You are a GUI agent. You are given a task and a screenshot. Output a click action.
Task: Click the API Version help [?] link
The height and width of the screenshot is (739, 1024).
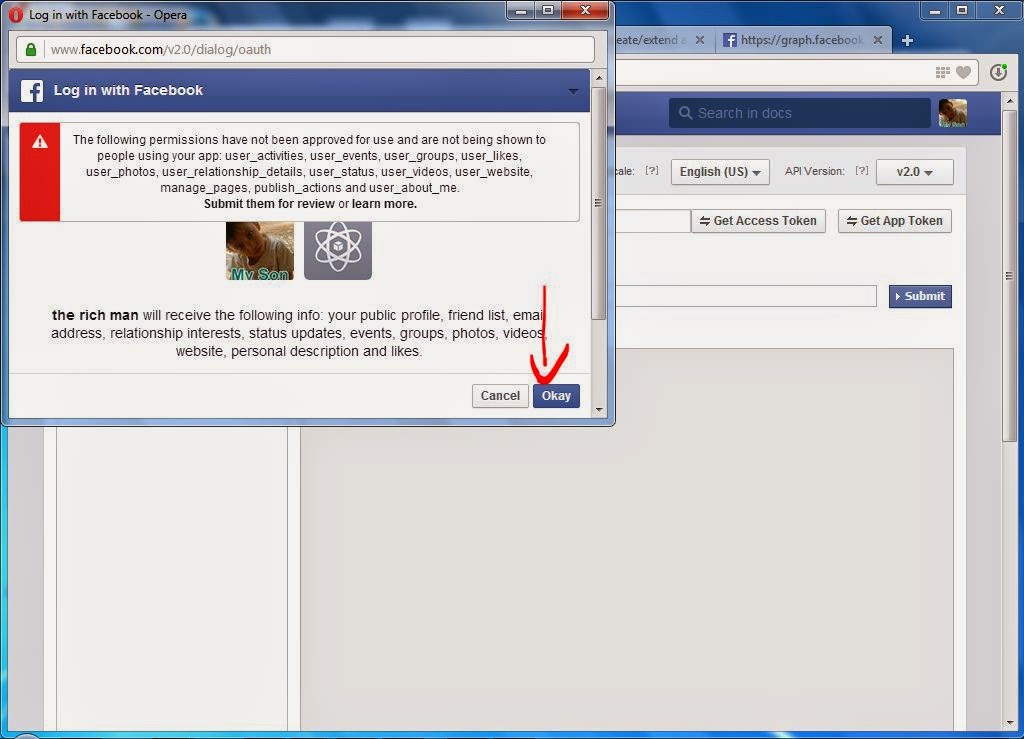tap(862, 170)
